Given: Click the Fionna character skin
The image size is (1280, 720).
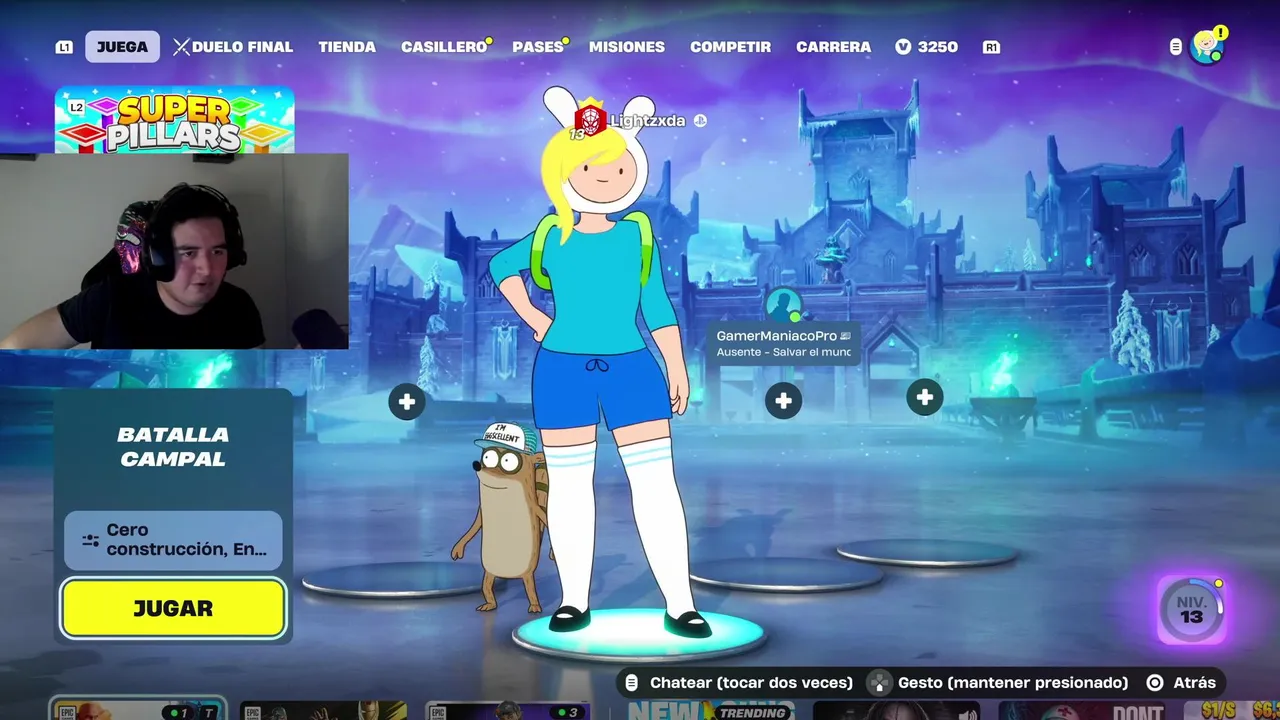Looking at the screenshot, I should tap(606, 360).
